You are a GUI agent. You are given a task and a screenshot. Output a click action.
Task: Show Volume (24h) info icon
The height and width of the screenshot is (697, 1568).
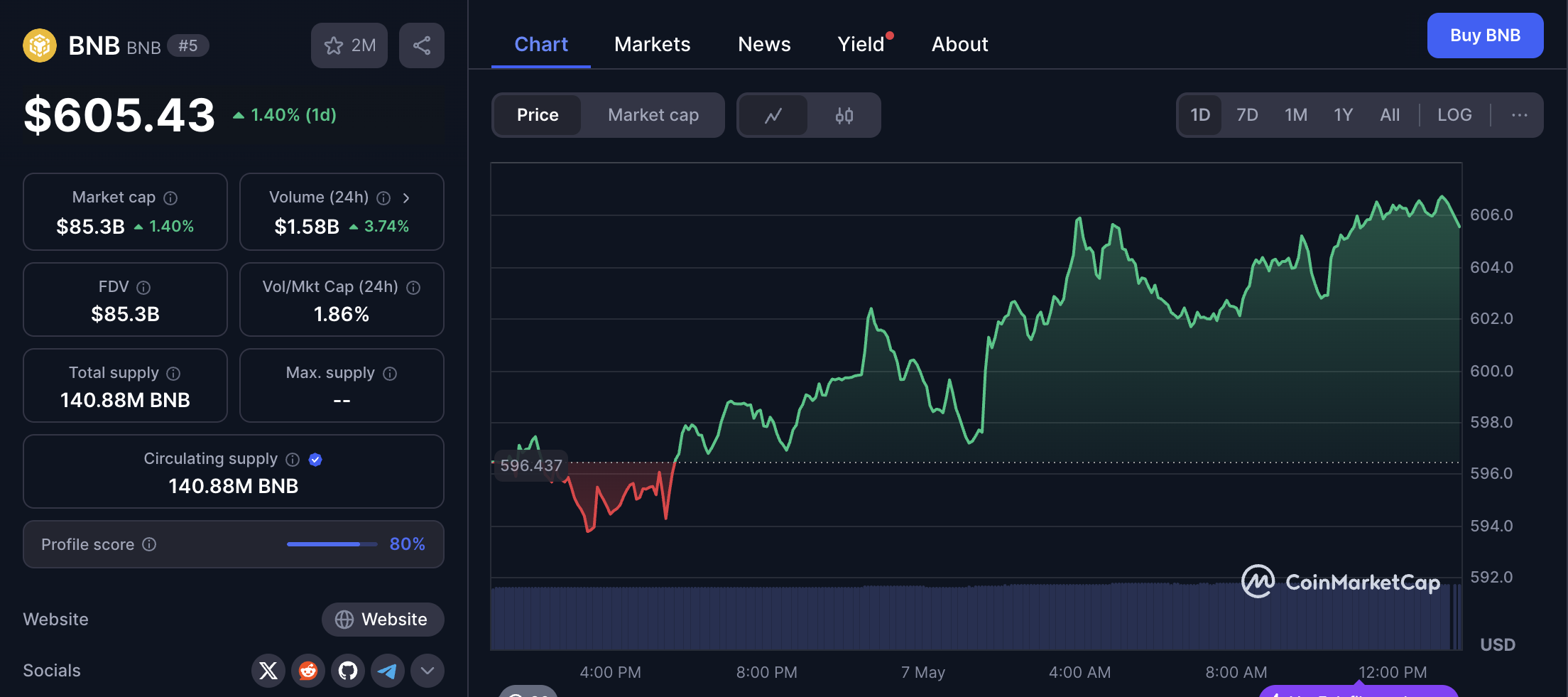point(383,198)
